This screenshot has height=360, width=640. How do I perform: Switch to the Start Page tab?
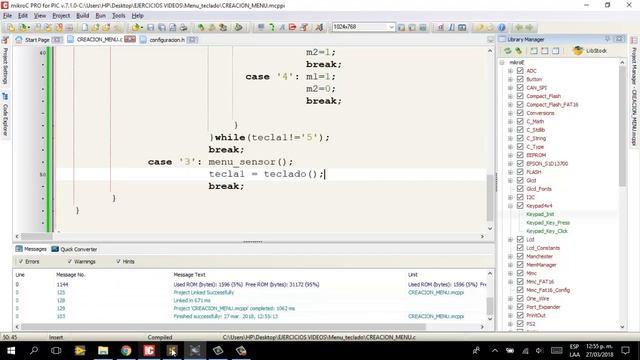(x=37, y=40)
